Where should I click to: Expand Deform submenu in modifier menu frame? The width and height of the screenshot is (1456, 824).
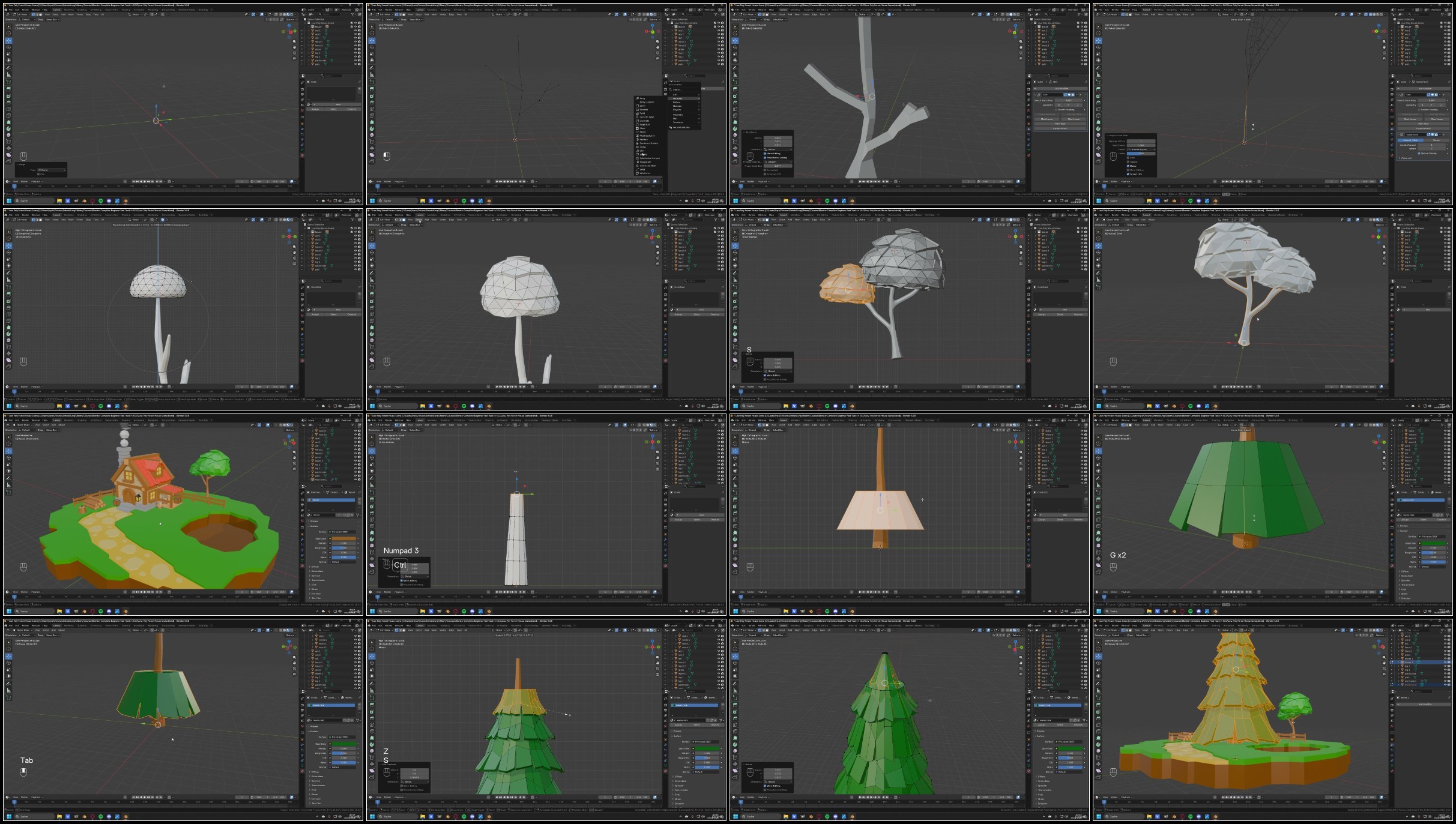pyautogui.click(x=677, y=102)
